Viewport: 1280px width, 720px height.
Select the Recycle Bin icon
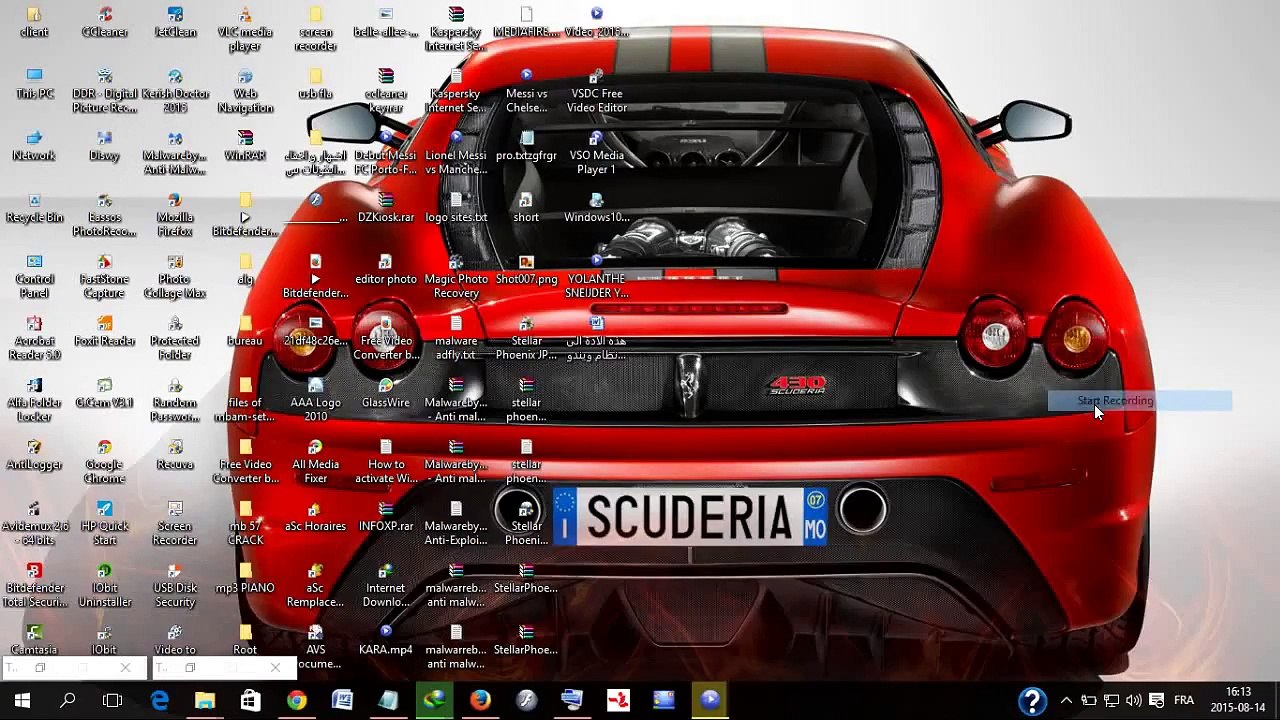(x=34, y=209)
